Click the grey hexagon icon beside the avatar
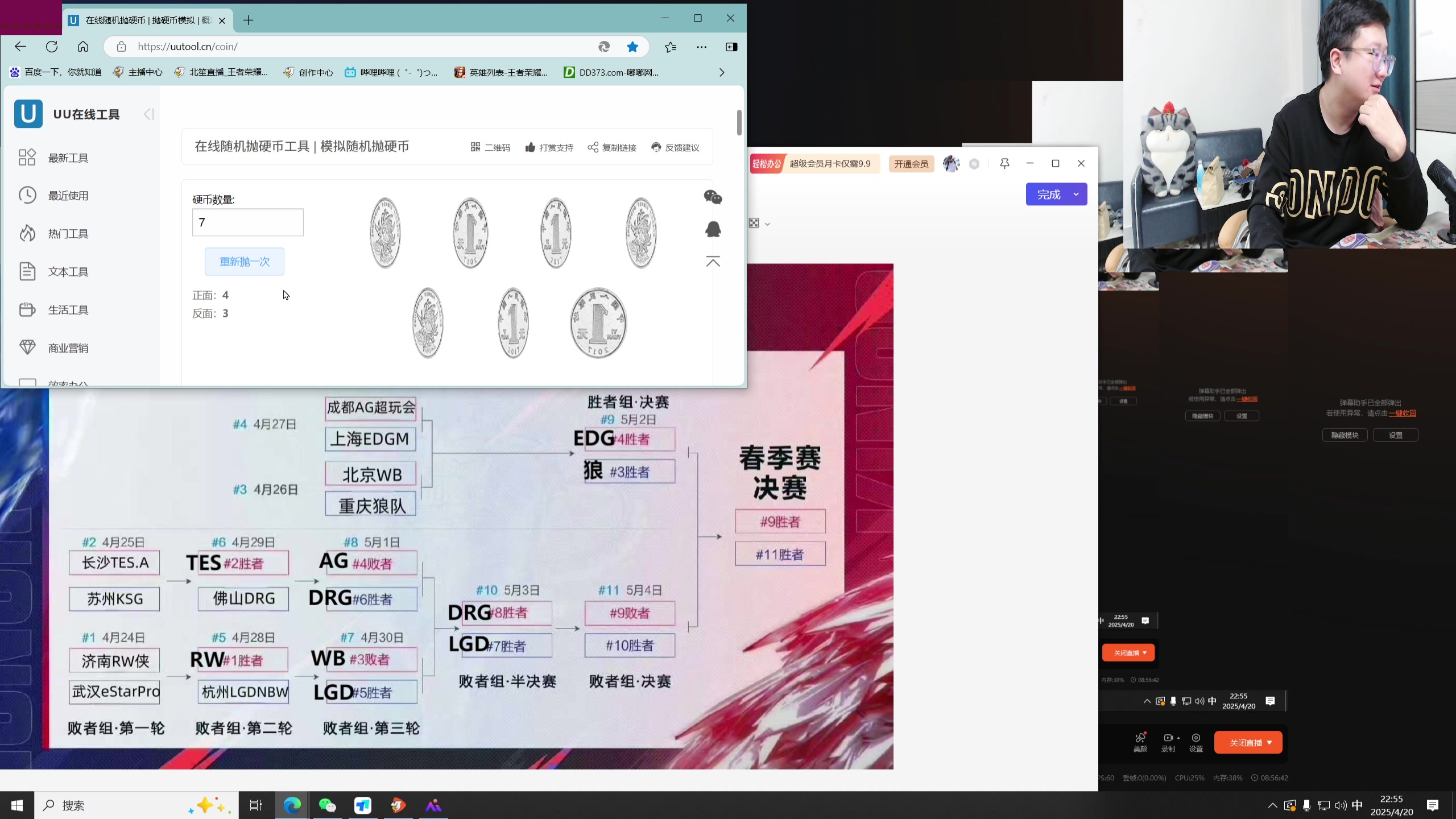This screenshot has height=819, width=1456. coord(974,164)
